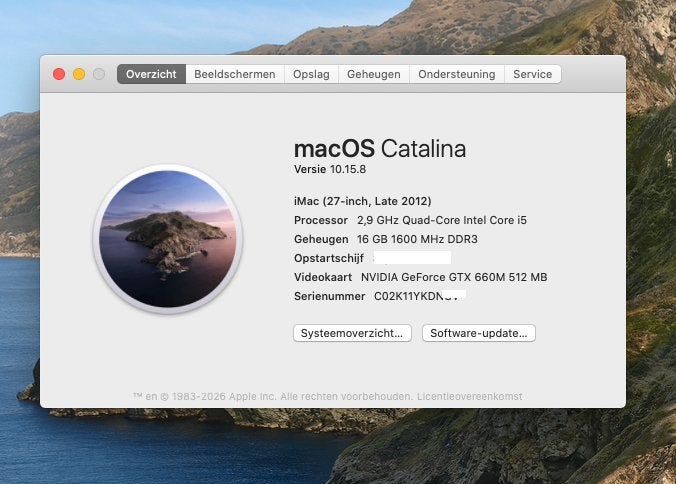Click the Systeemoverzicht... button
This screenshot has height=484, width=676.
click(352, 333)
